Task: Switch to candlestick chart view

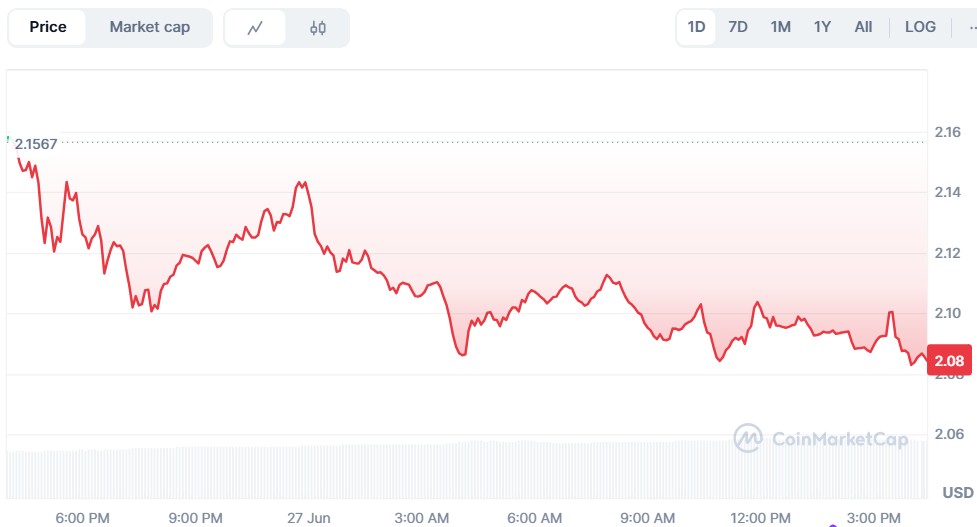Action: pos(318,28)
